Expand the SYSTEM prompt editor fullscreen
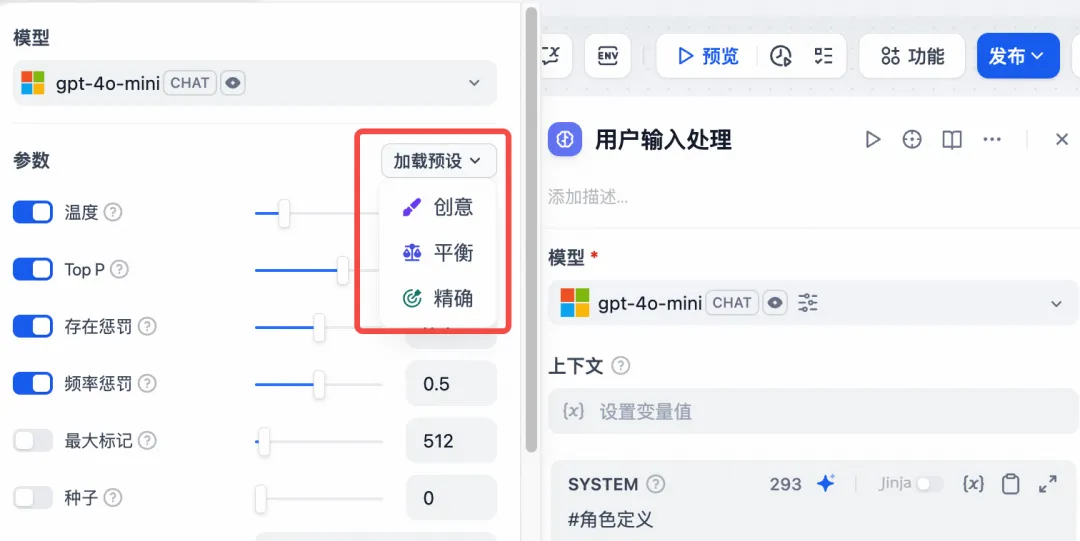This screenshot has height=541, width=1080. coord(1047,484)
